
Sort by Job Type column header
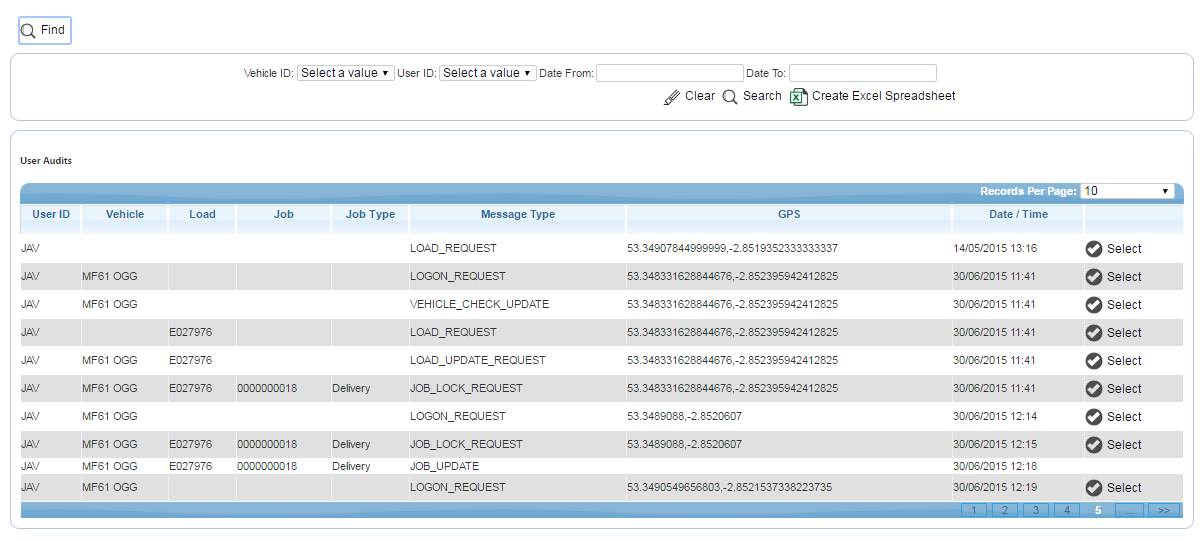(370, 214)
